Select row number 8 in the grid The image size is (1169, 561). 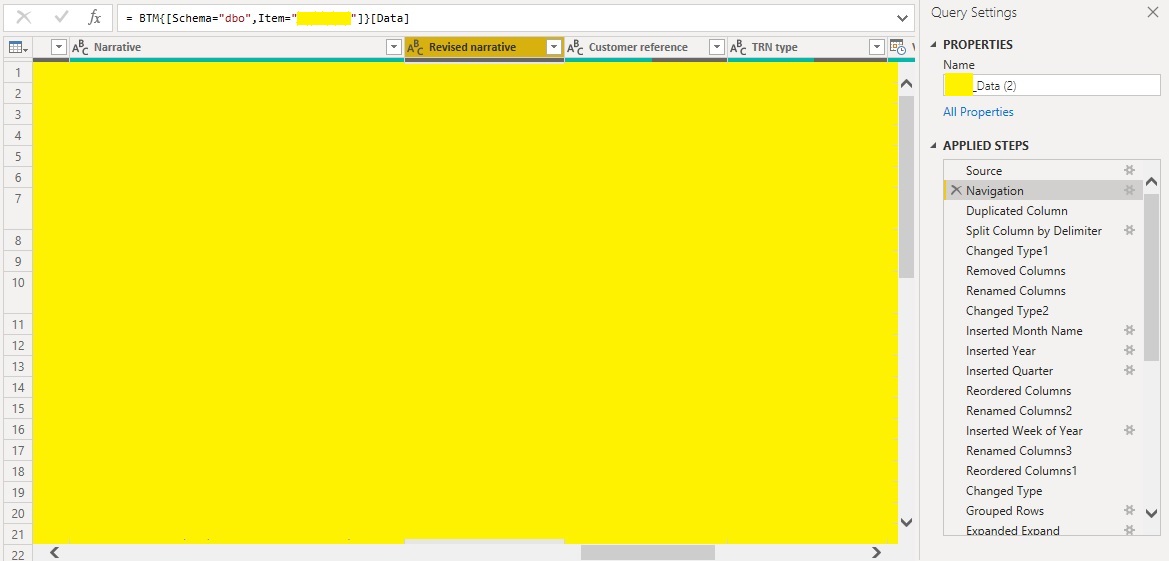coord(16,240)
